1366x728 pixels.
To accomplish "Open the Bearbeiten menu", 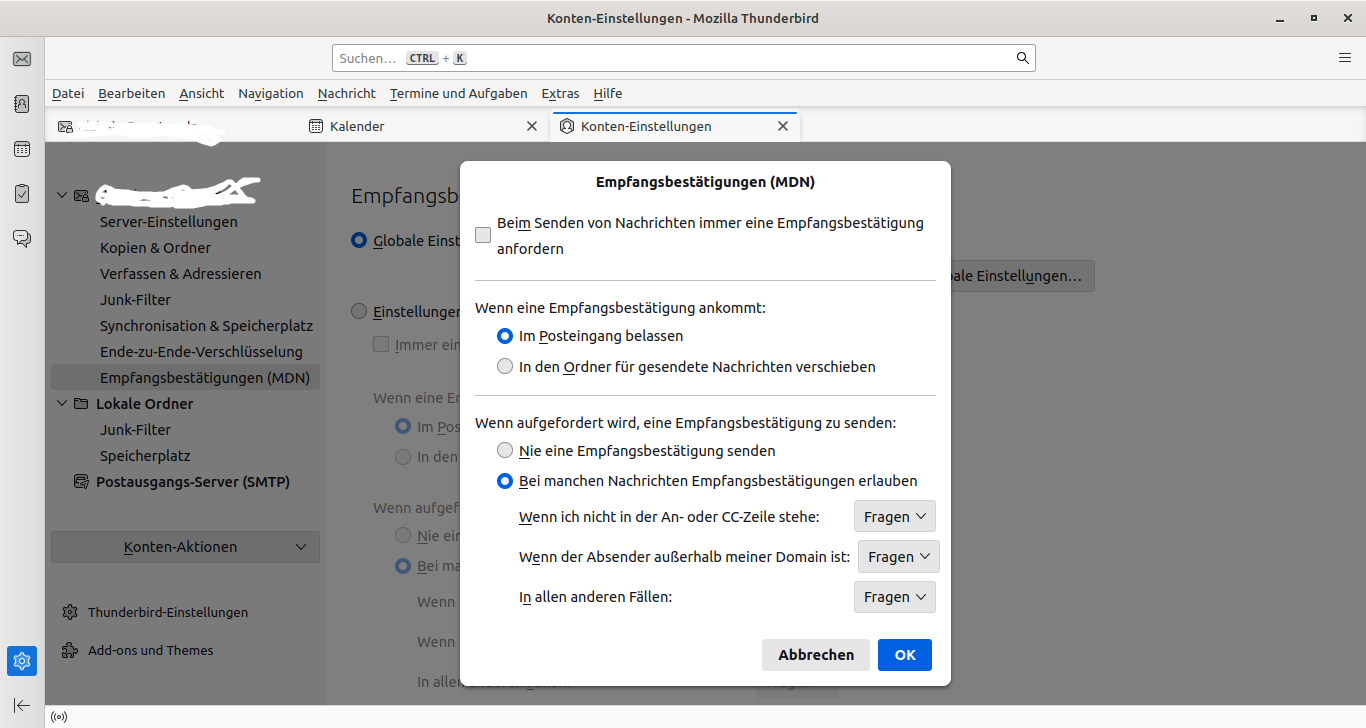I will click(132, 93).
